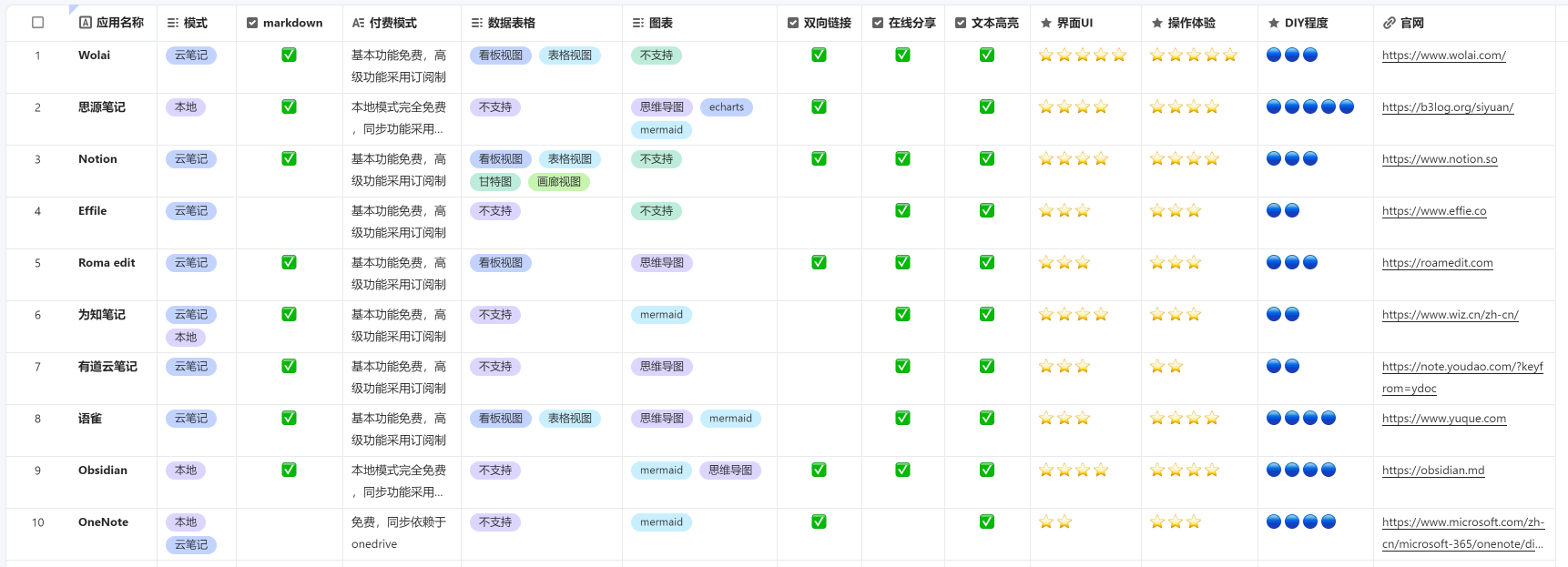
Task: Open the effie.co website link
Action: click(1433, 211)
